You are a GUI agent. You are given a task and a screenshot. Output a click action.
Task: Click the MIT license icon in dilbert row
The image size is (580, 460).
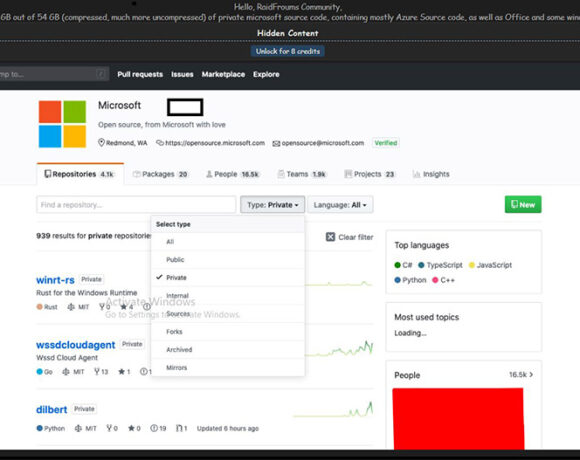click(78, 428)
